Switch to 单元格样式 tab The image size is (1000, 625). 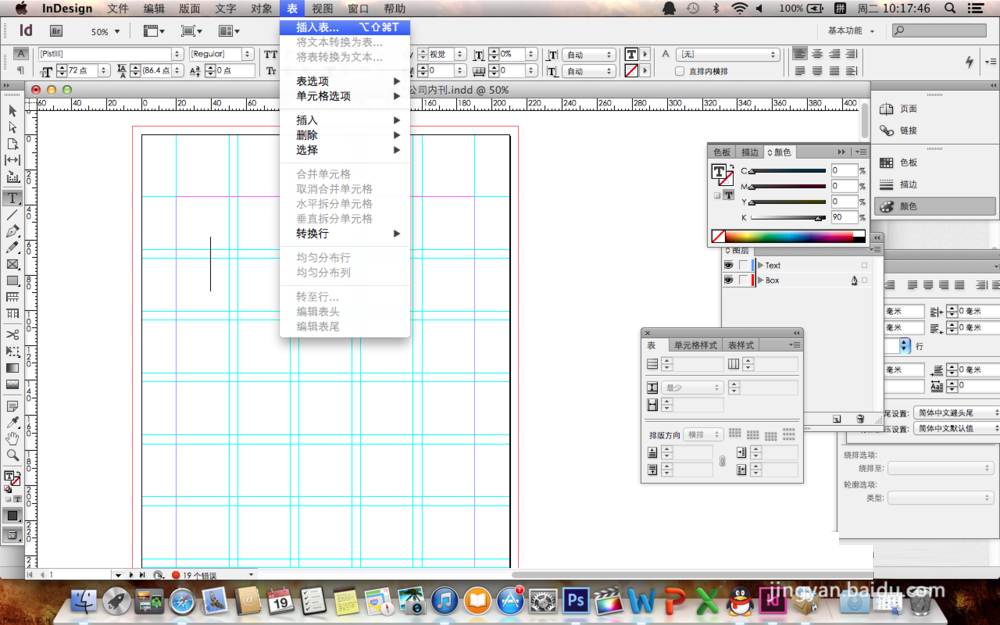tap(695, 345)
